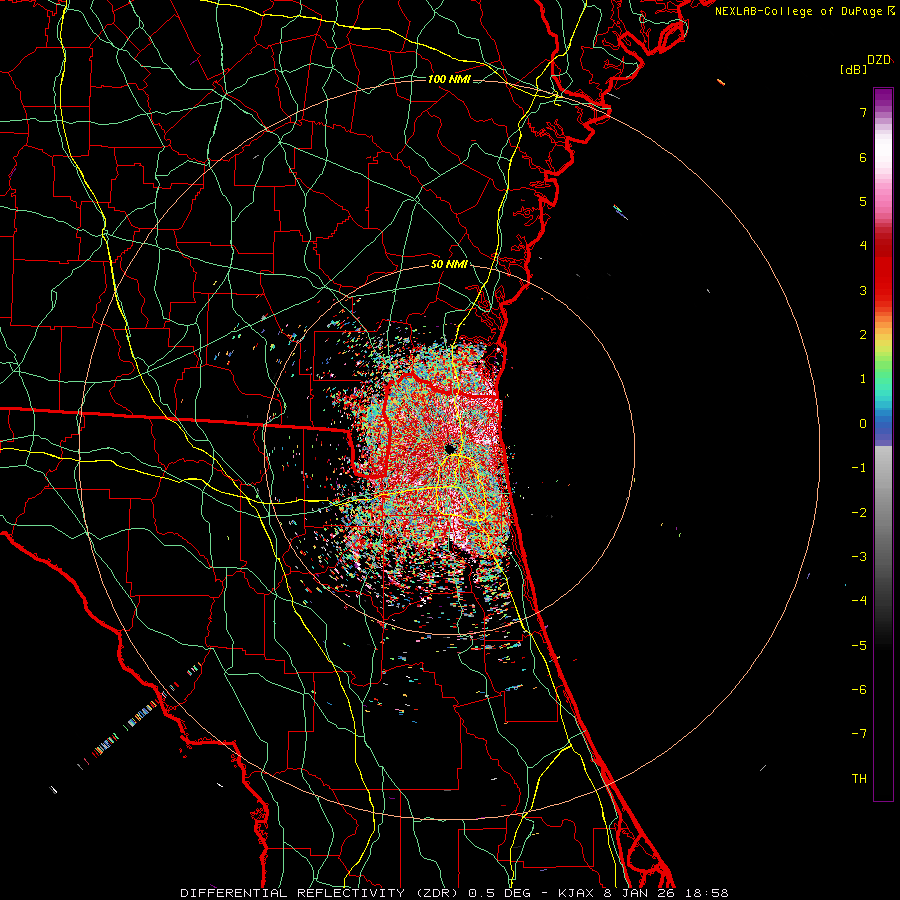Viewport: 900px width, 900px height.
Task: Click the TH label on the scale
Action: 859,779
